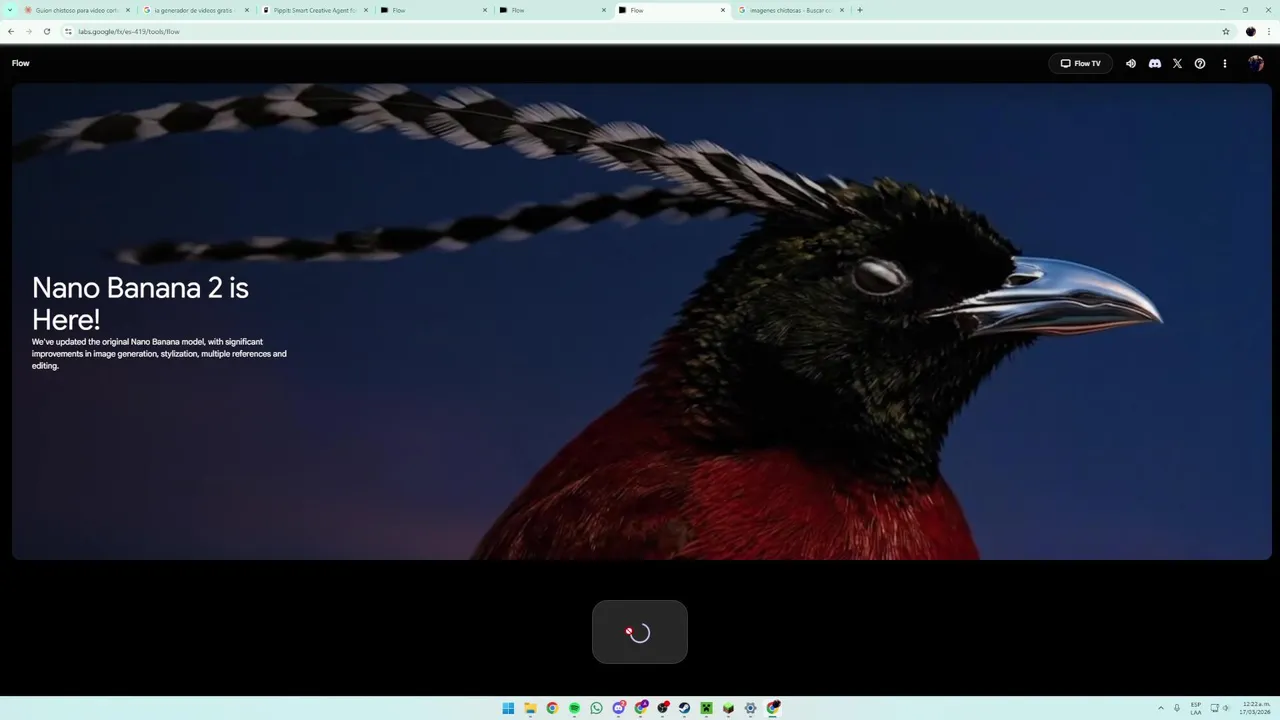Click the Flow logo text at top left
1280x720 pixels.
(x=21, y=63)
